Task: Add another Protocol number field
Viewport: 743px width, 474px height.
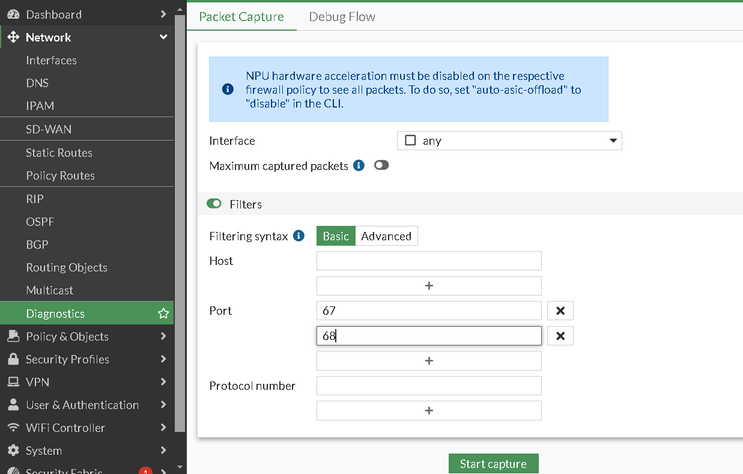Action: (429, 410)
